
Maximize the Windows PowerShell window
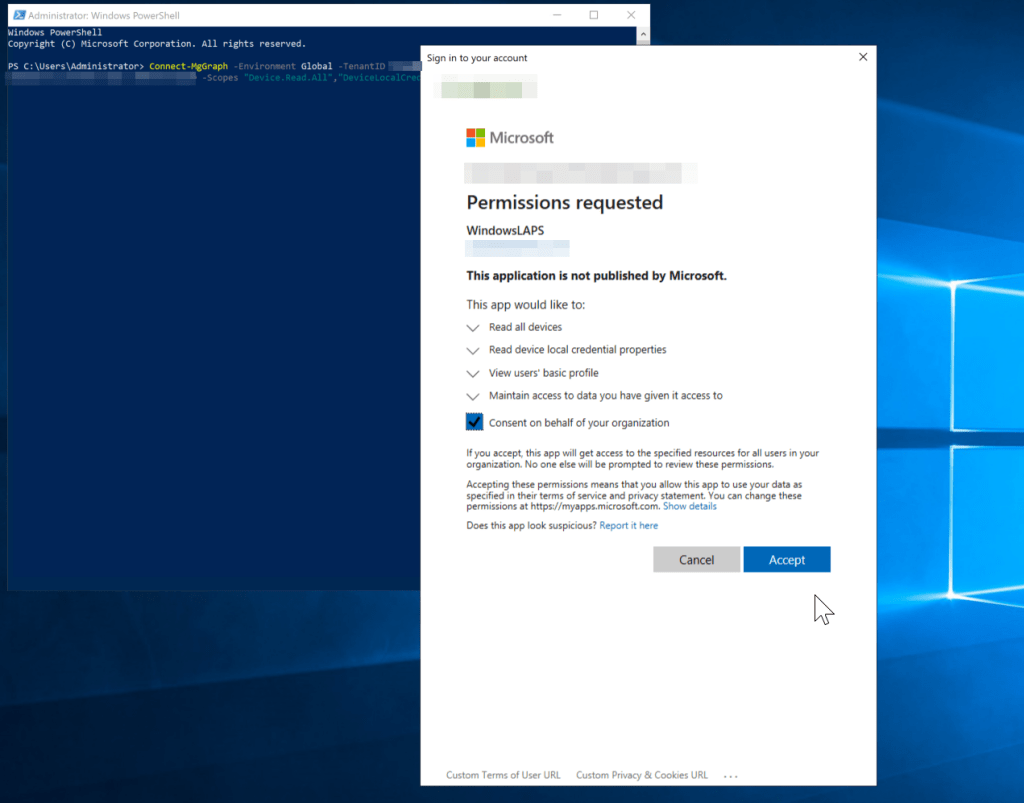click(594, 15)
